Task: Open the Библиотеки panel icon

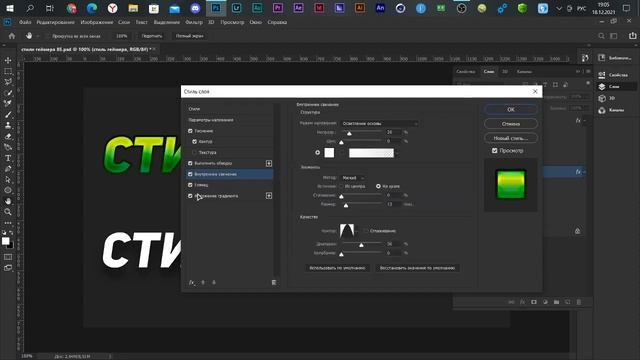Action: pos(601,58)
